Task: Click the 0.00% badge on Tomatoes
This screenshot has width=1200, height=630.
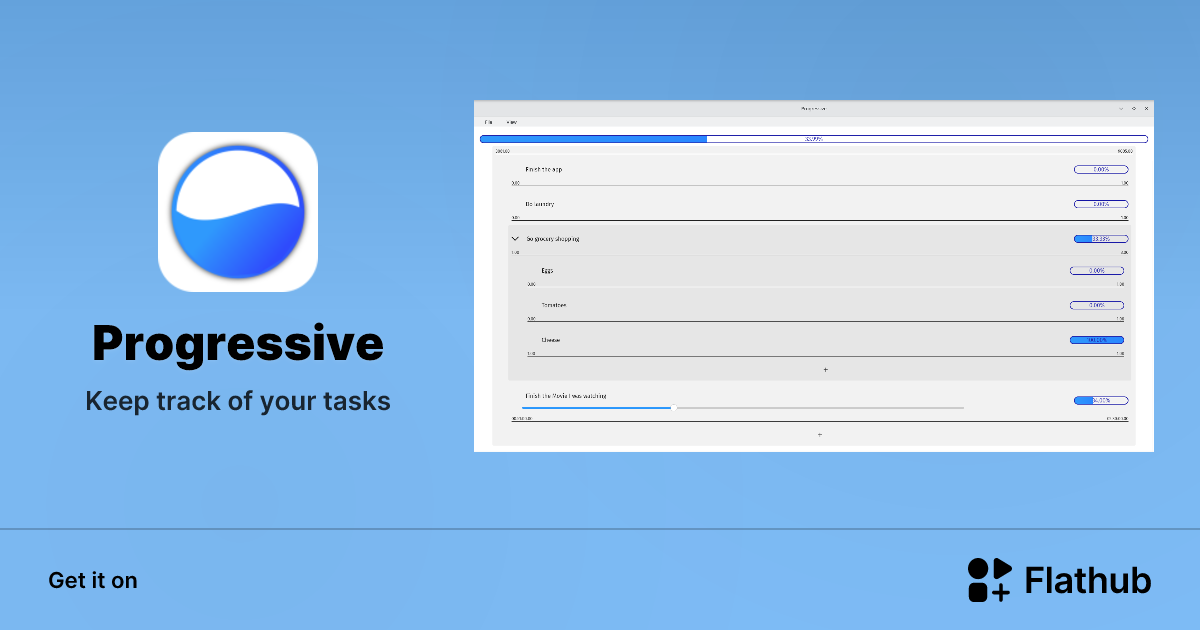Action: coord(1097,305)
